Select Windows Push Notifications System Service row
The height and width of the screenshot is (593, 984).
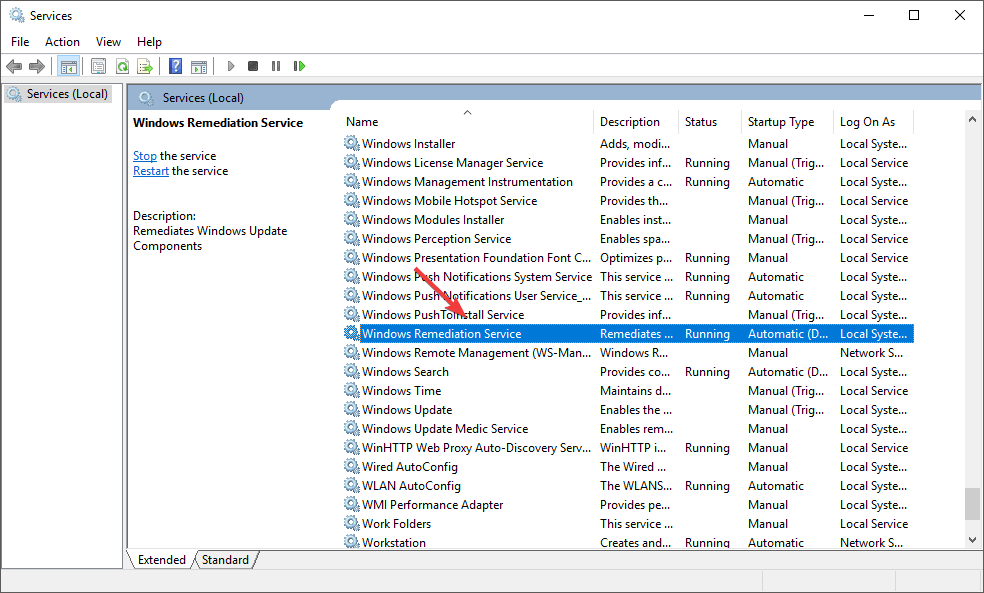click(x=628, y=277)
